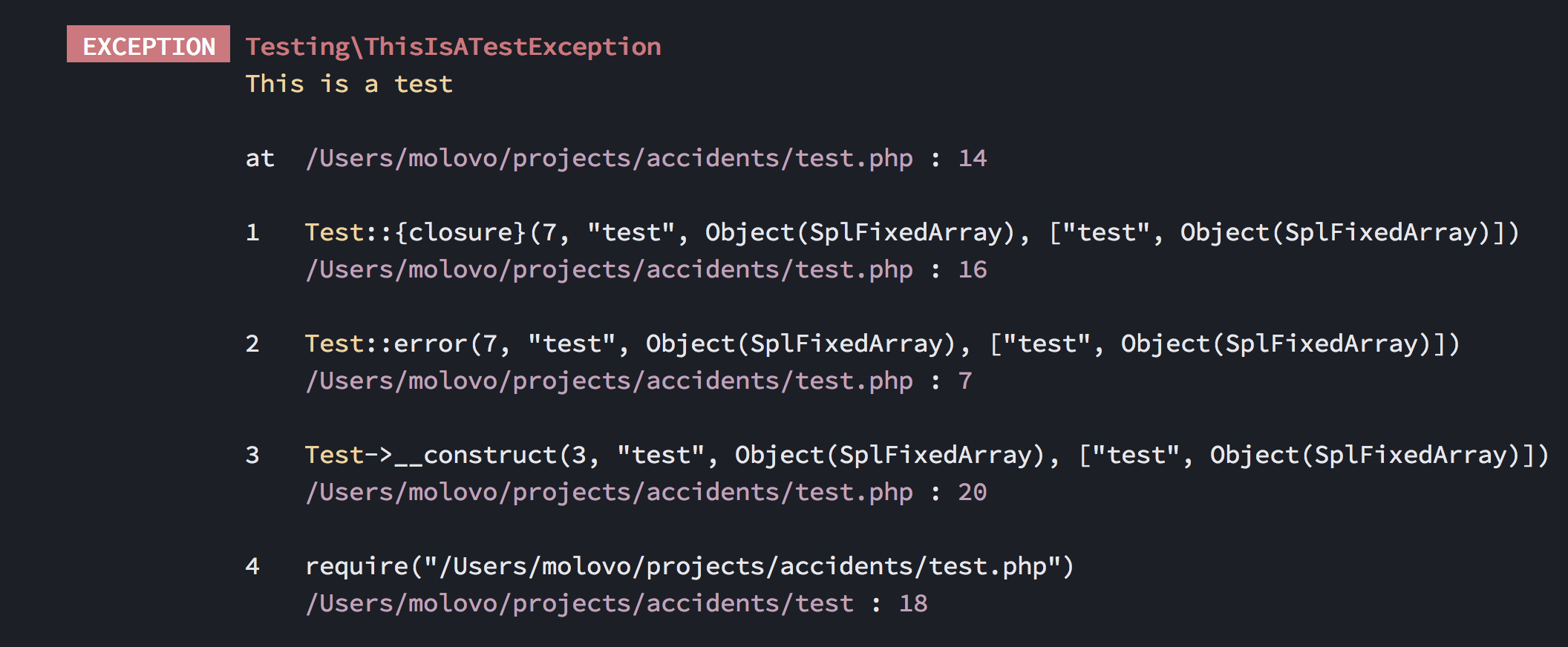Image resolution: width=1568 pixels, height=647 pixels.
Task: Click the "at" label before the file path
Action: pos(260,158)
